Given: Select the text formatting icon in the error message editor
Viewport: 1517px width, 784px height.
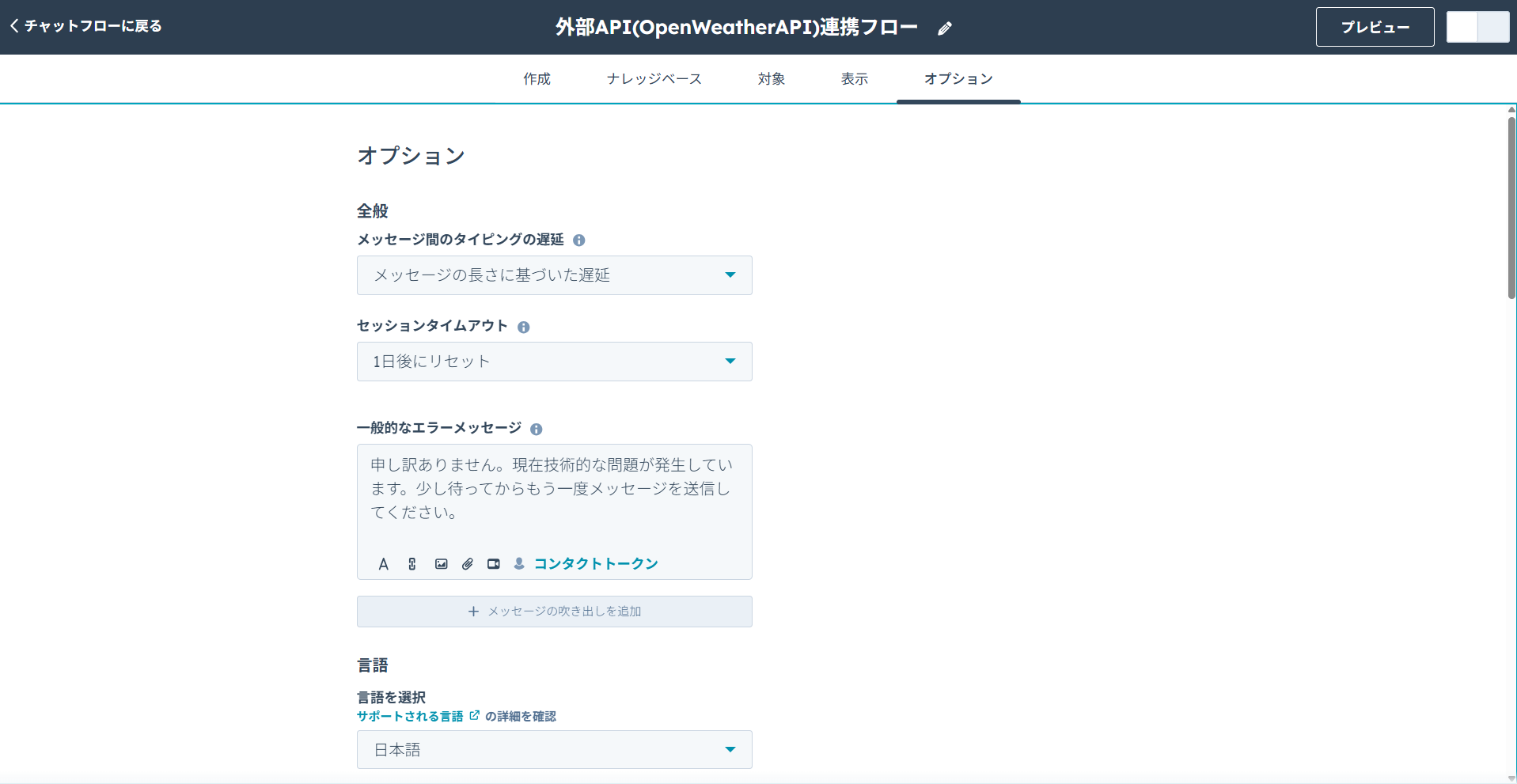Looking at the screenshot, I should pyautogui.click(x=384, y=563).
